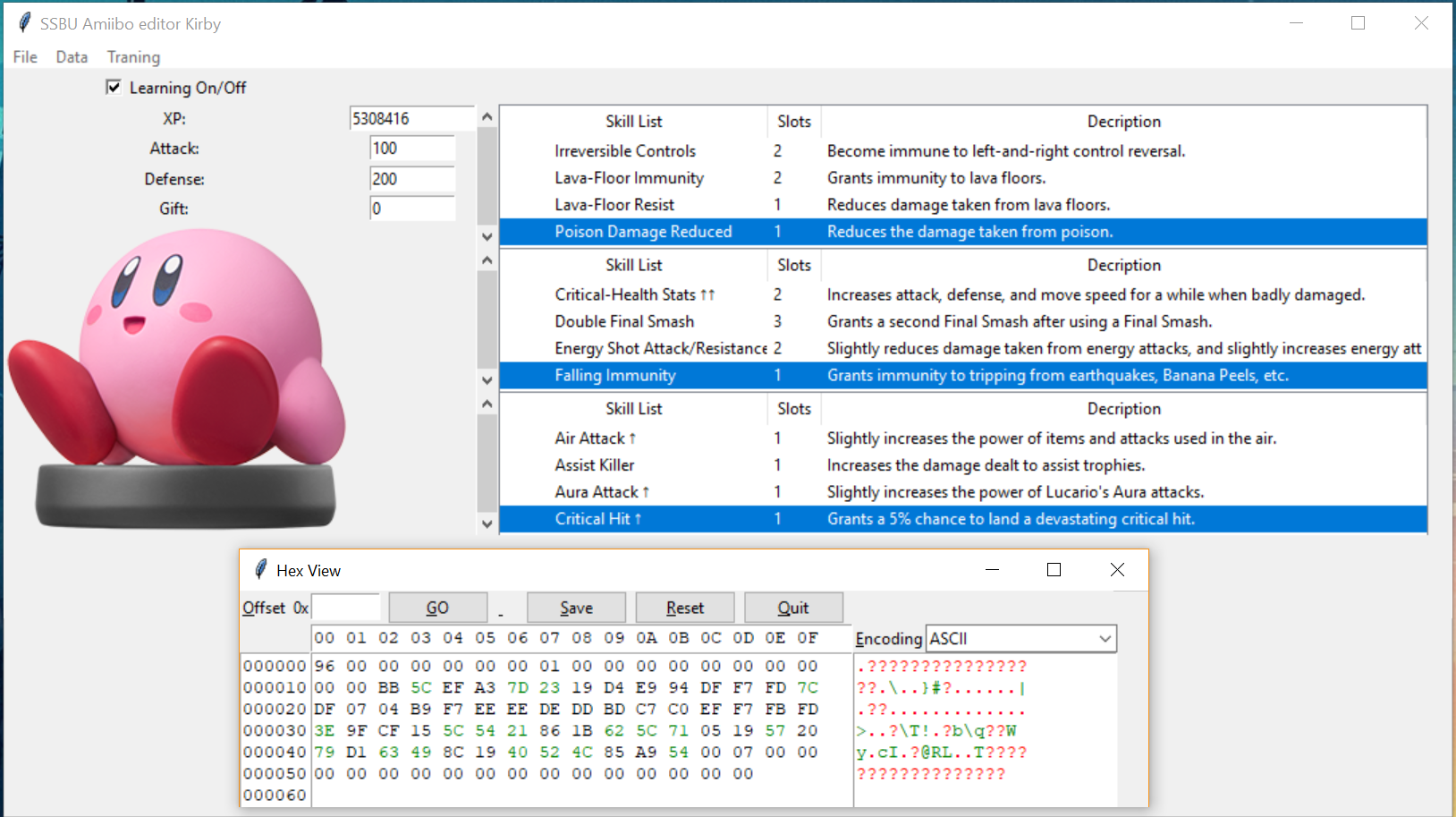Select the Irreversible Controls skill
The height and width of the screenshot is (817, 1456).
click(x=963, y=151)
